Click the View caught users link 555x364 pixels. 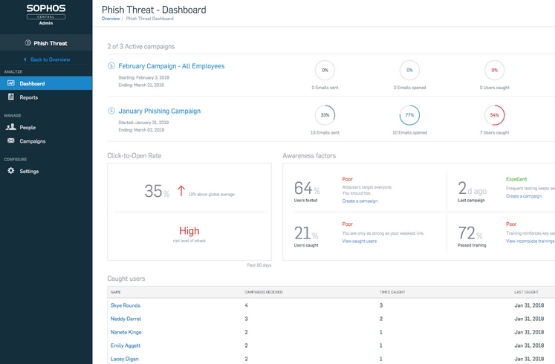point(359,241)
